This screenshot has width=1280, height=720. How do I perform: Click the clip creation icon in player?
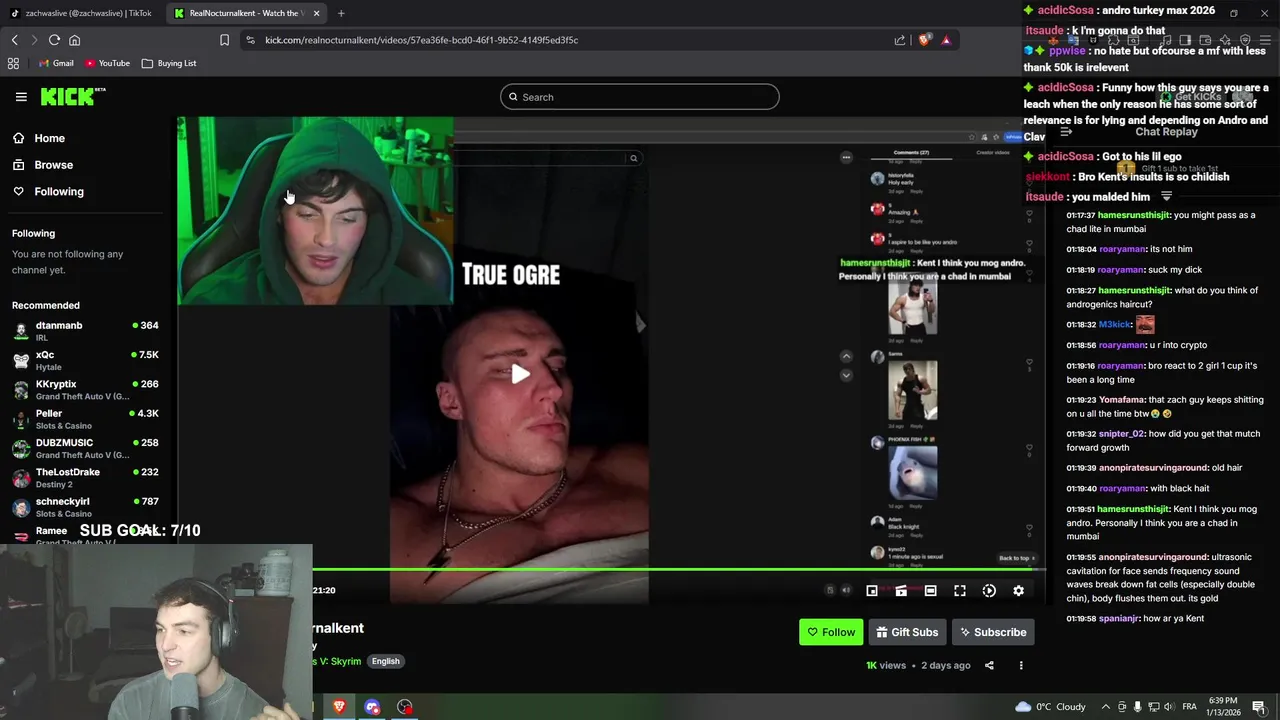(901, 591)
